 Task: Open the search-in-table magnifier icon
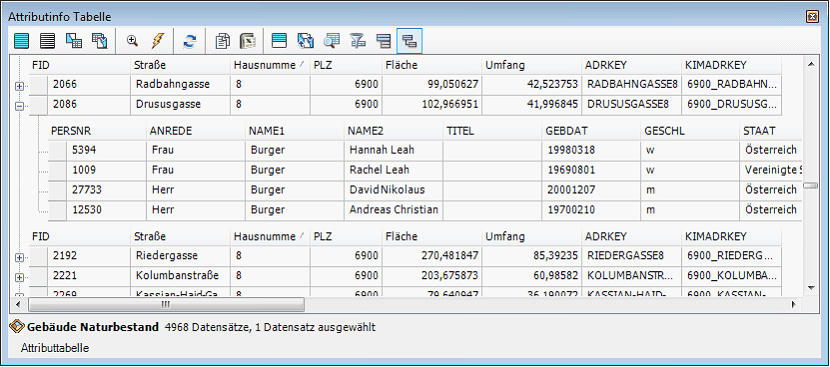click(332, 41)
